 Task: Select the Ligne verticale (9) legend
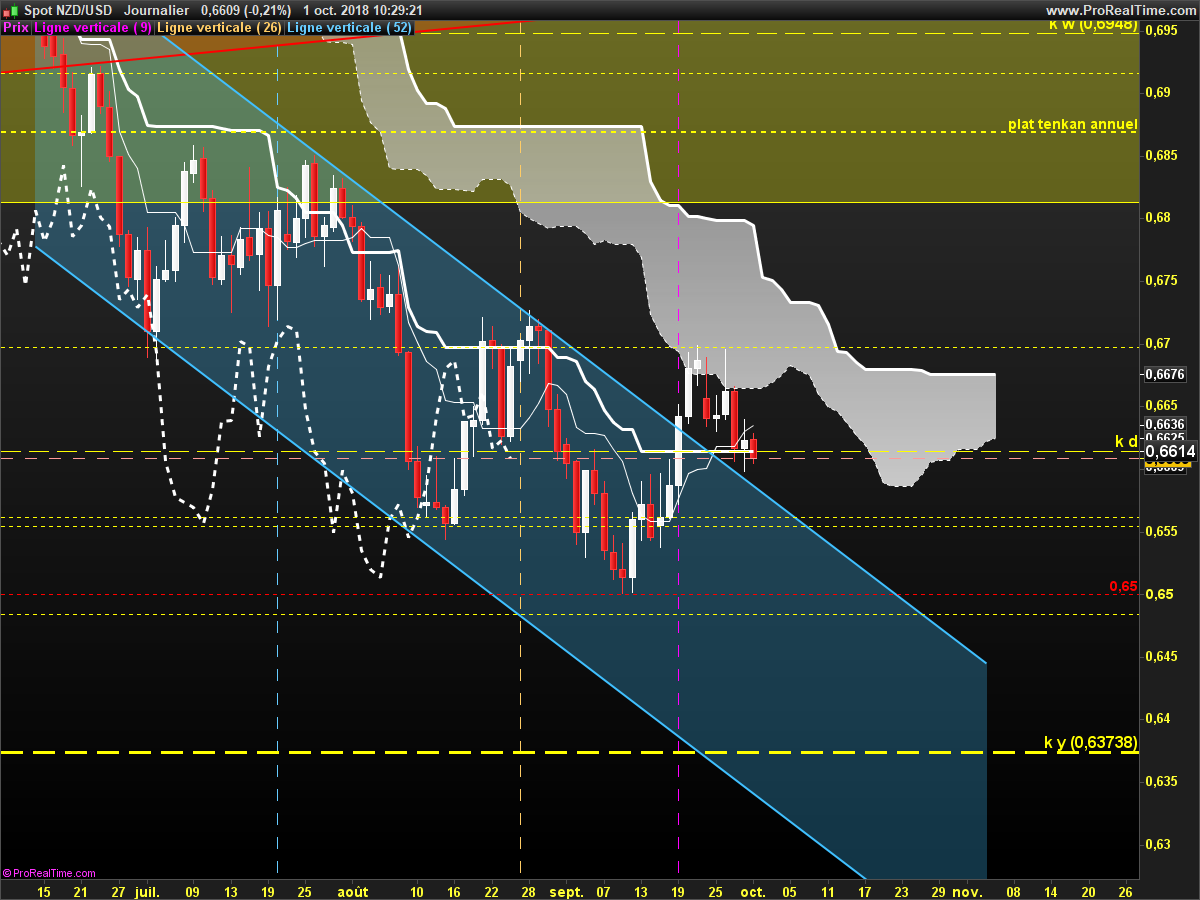pos(94,28)
